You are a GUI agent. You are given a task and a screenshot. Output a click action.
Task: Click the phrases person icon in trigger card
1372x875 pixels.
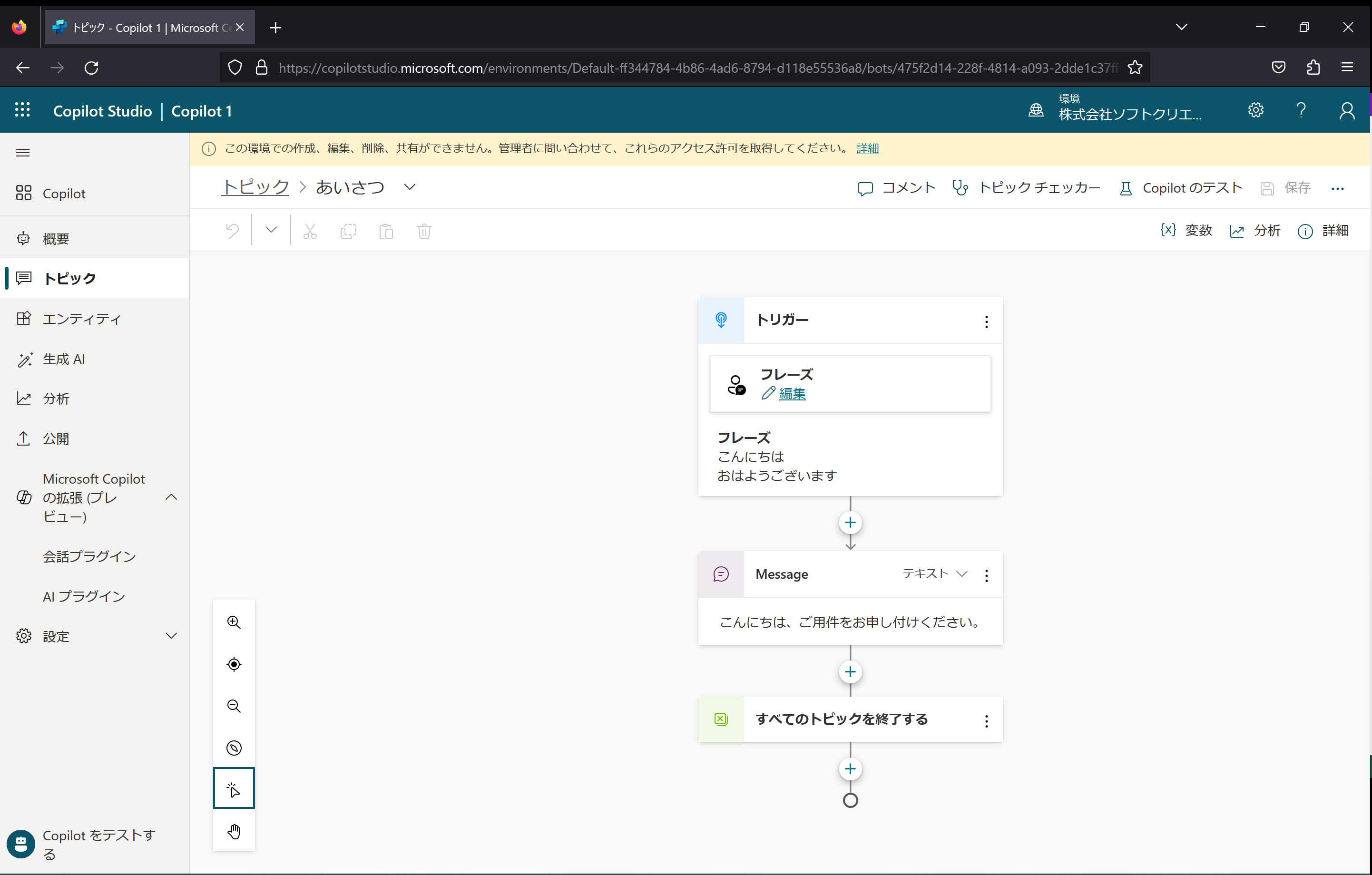tap(736, 385)
